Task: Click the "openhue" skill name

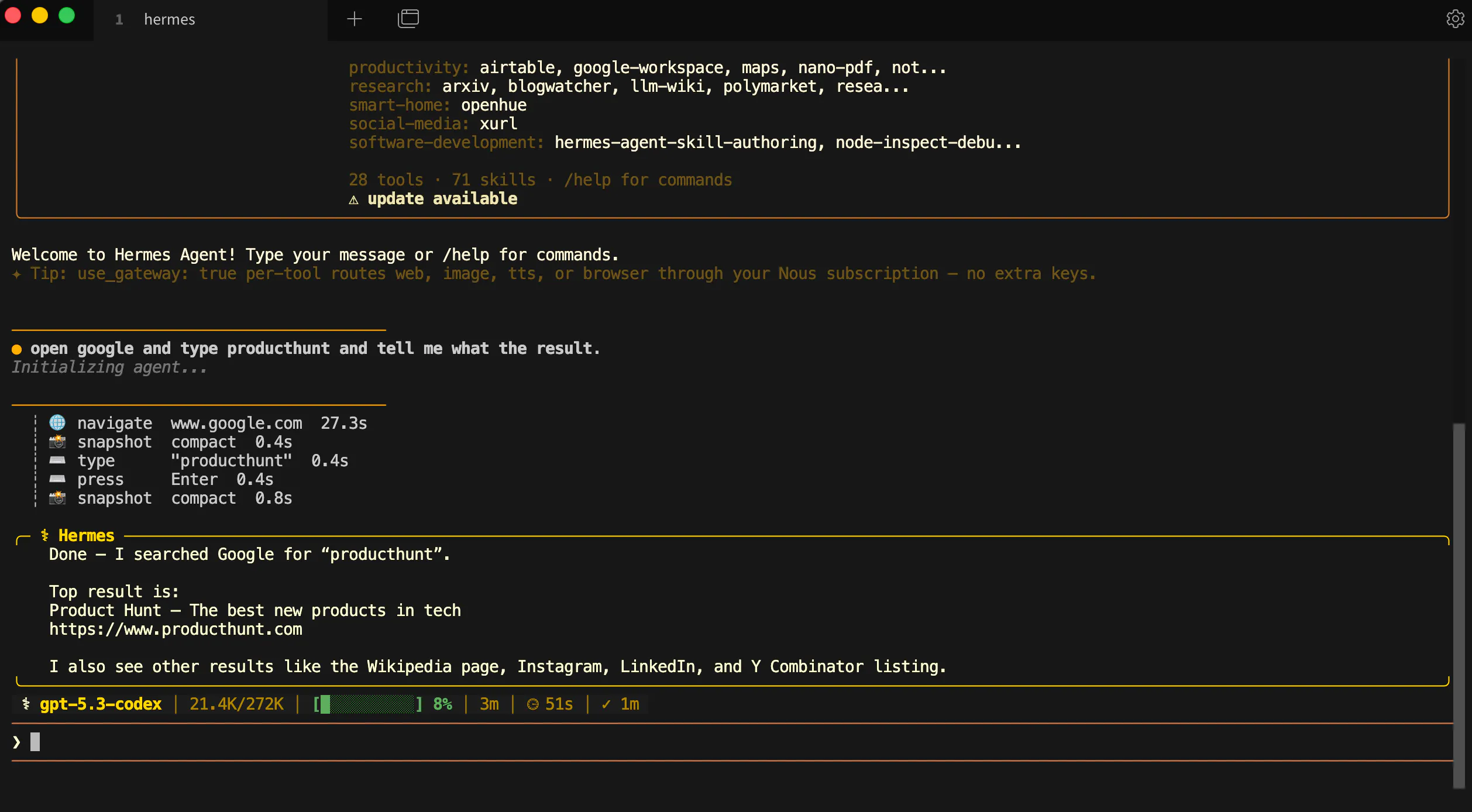Action: point(494,105)
